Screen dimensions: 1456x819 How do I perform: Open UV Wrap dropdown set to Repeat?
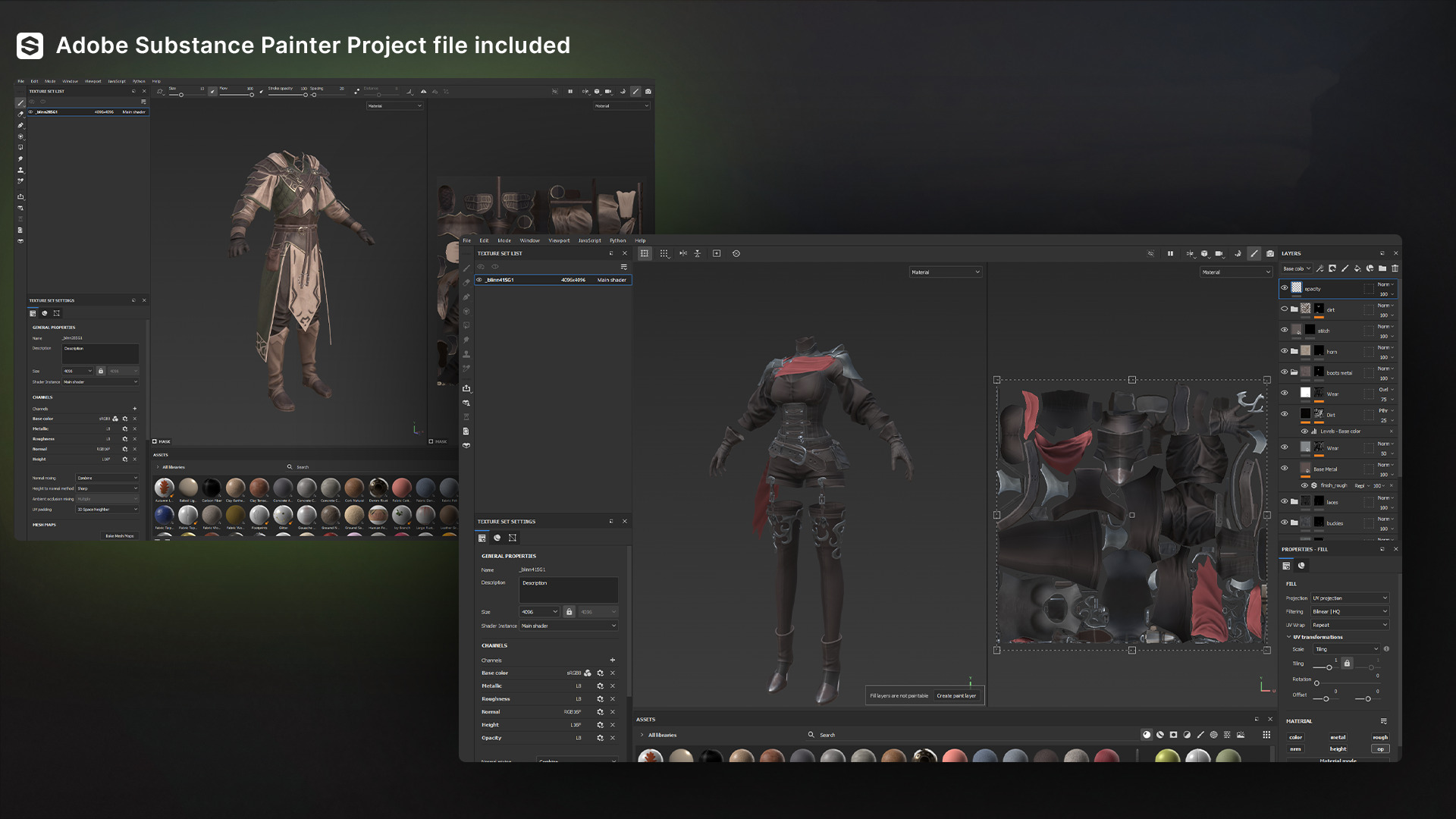tap(1350, 625)
